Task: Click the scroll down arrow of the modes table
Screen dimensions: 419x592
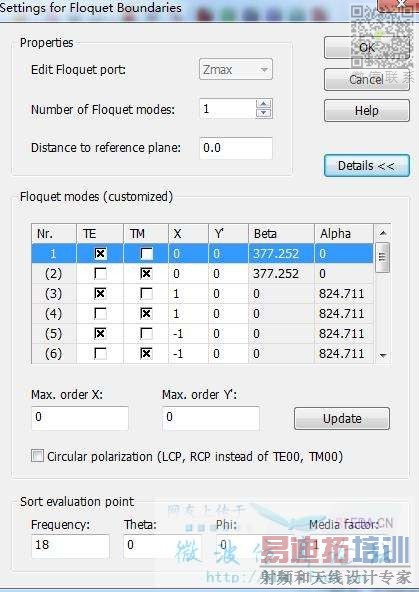Action: click(x=383, y=355)
